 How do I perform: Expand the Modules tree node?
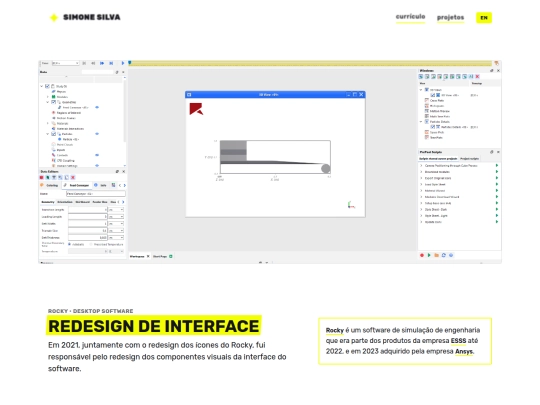(x=48, y=97)
